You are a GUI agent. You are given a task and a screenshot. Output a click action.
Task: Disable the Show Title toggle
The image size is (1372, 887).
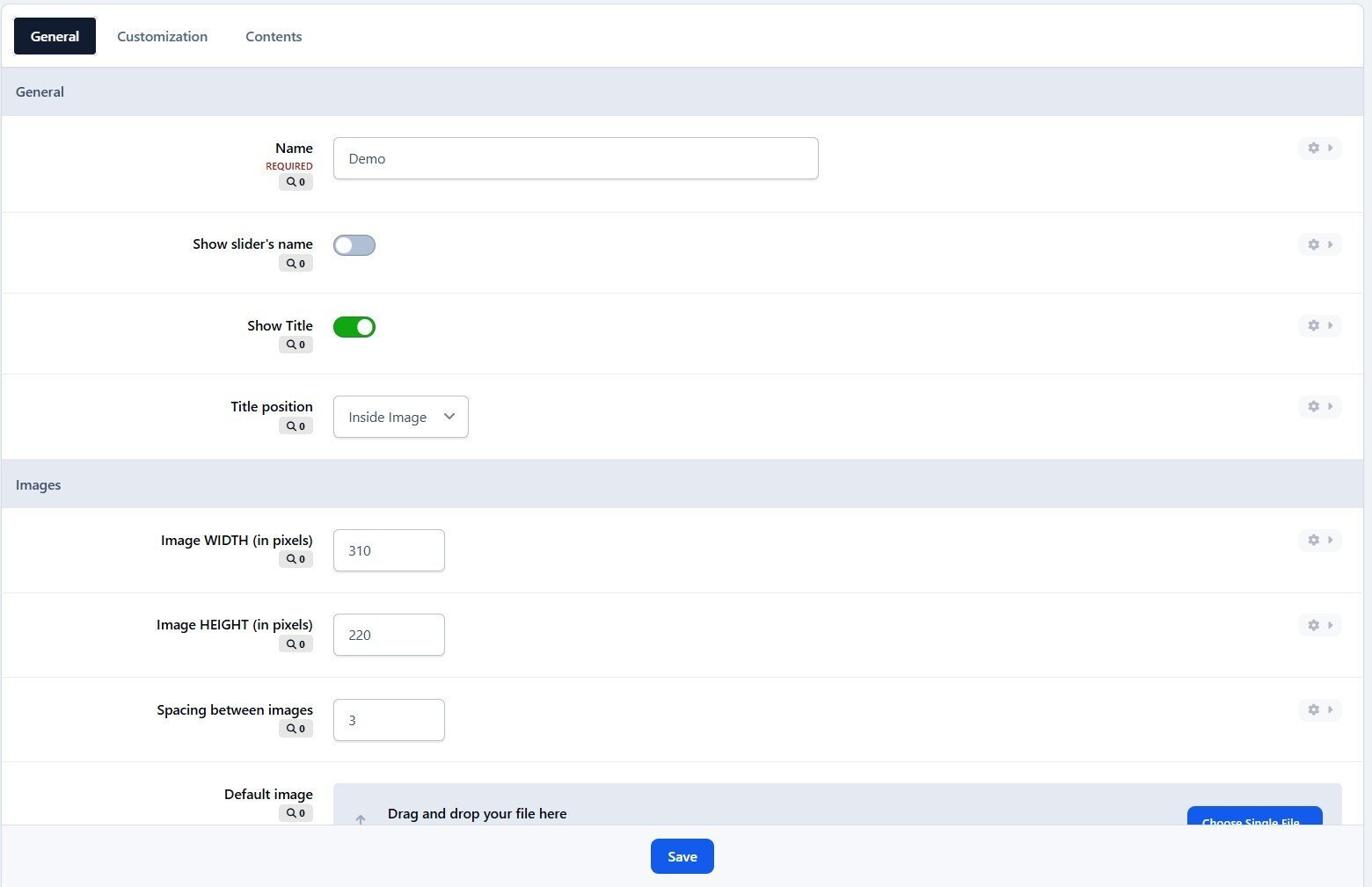point(354,327)
